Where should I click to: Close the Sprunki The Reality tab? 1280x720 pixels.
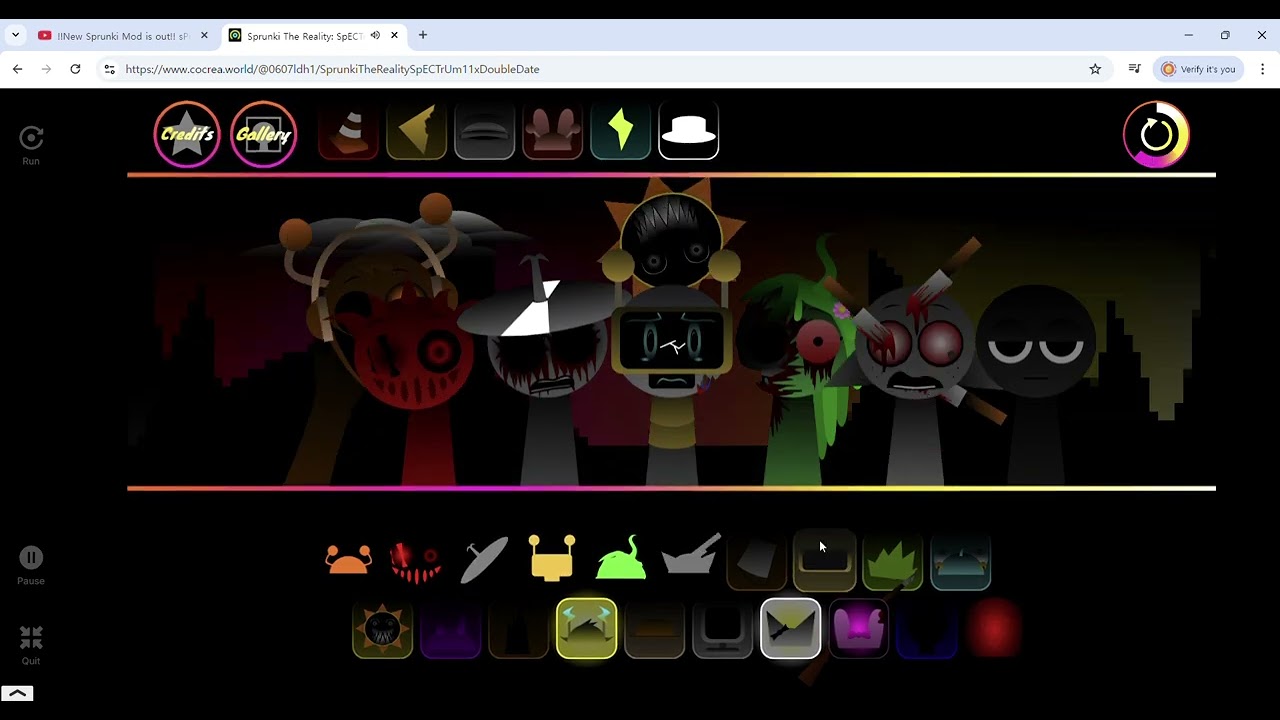click(394, 35)
